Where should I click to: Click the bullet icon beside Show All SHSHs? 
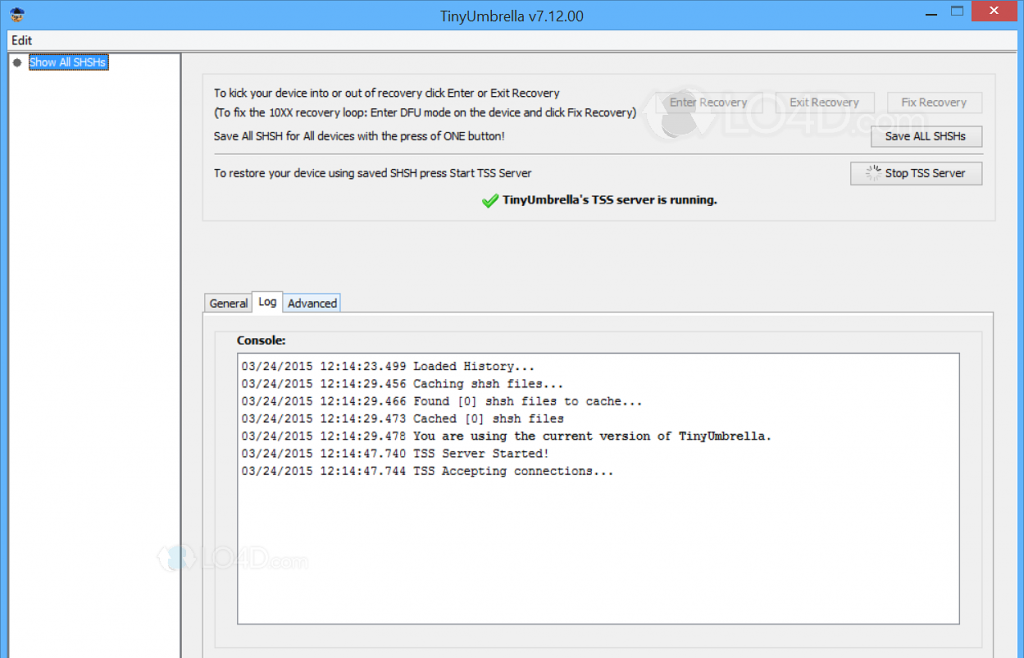point(17,62)
